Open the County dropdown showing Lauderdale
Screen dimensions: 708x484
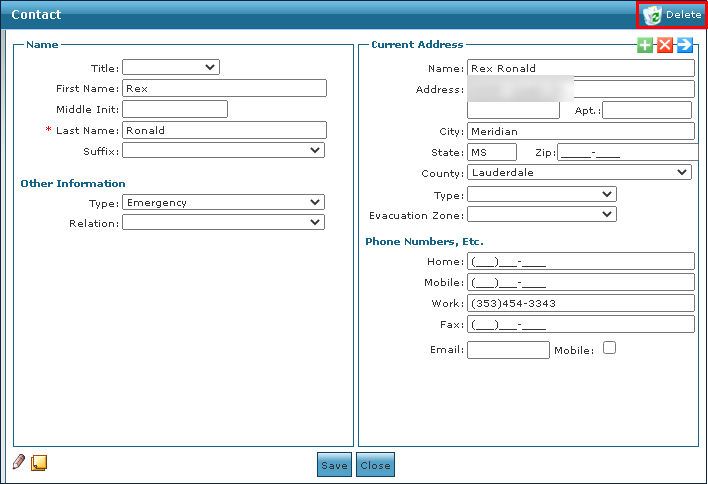(580, 173)
